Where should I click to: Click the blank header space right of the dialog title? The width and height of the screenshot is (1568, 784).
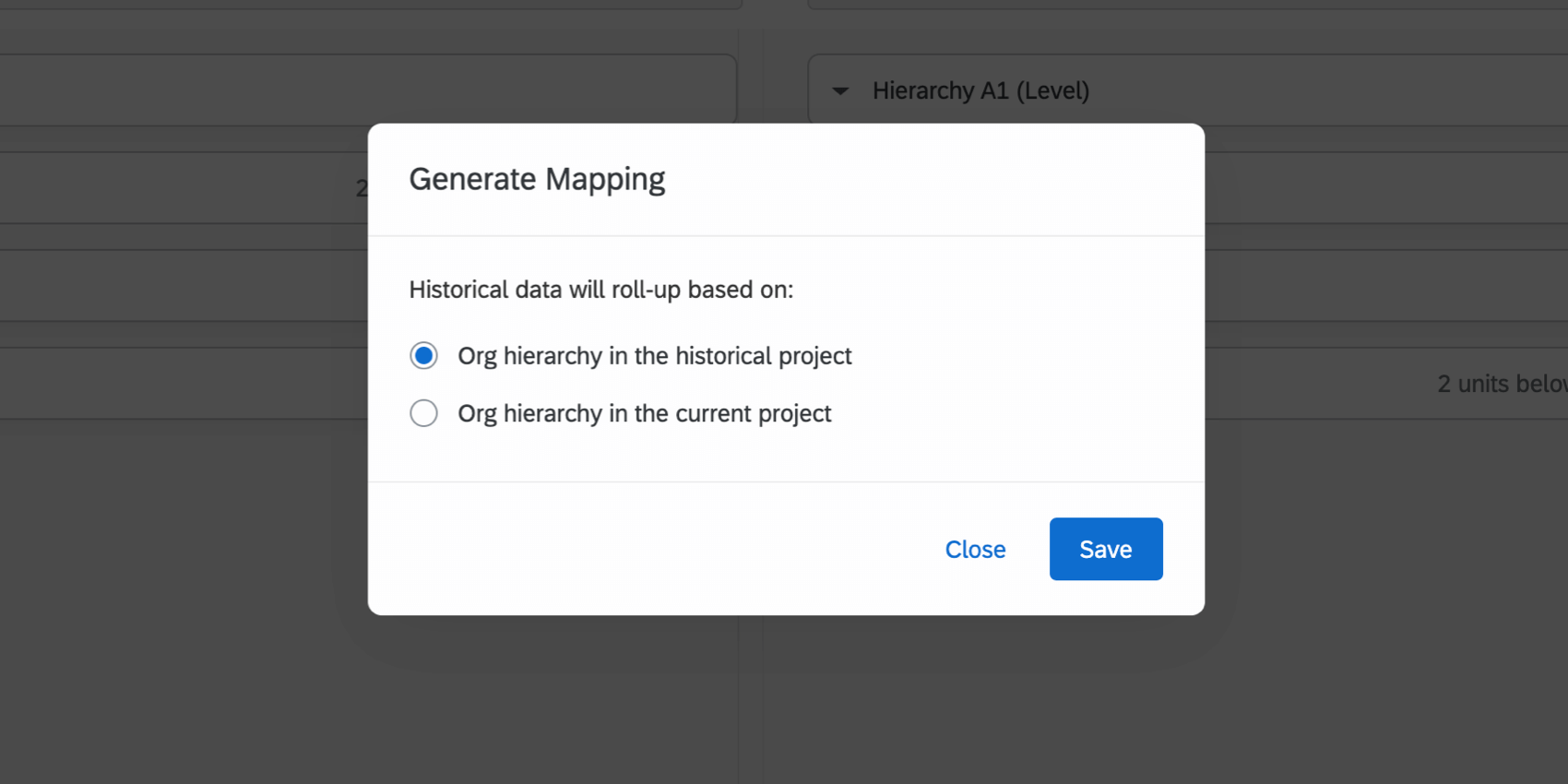pyautogui.click(x=922, y=179)
